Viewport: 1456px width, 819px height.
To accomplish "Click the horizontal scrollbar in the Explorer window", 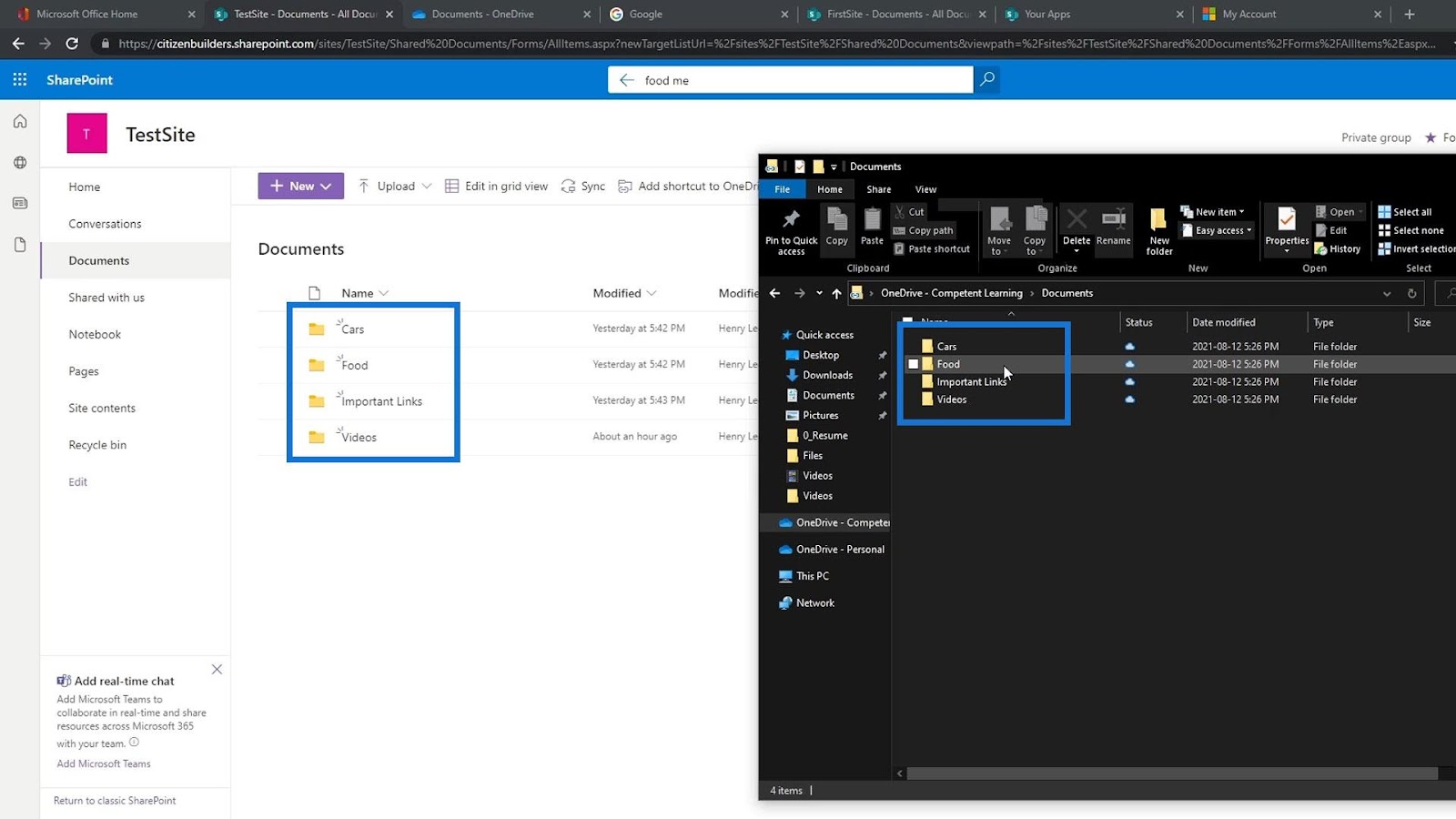I will pos(1172,773).
